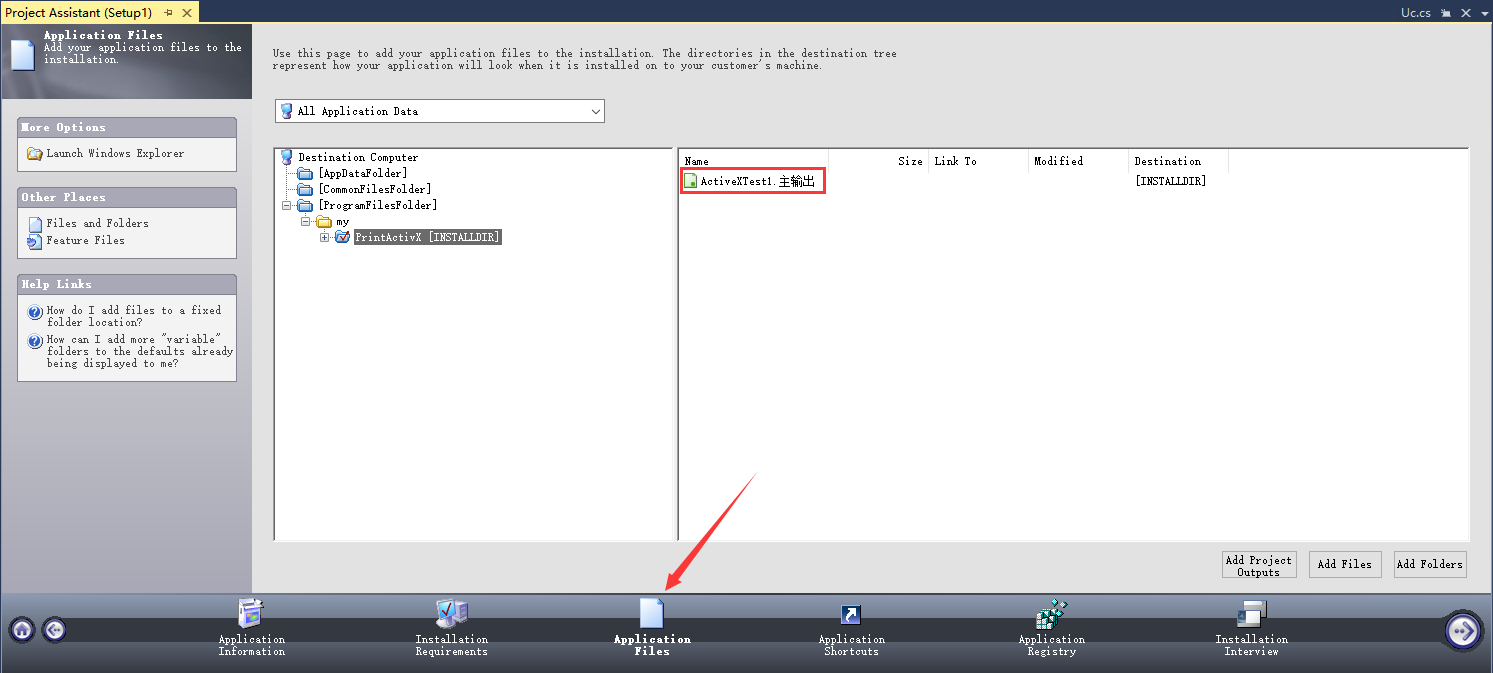
Task: Select the 'my' folder tree item
Action: click(x=343, y=222)
